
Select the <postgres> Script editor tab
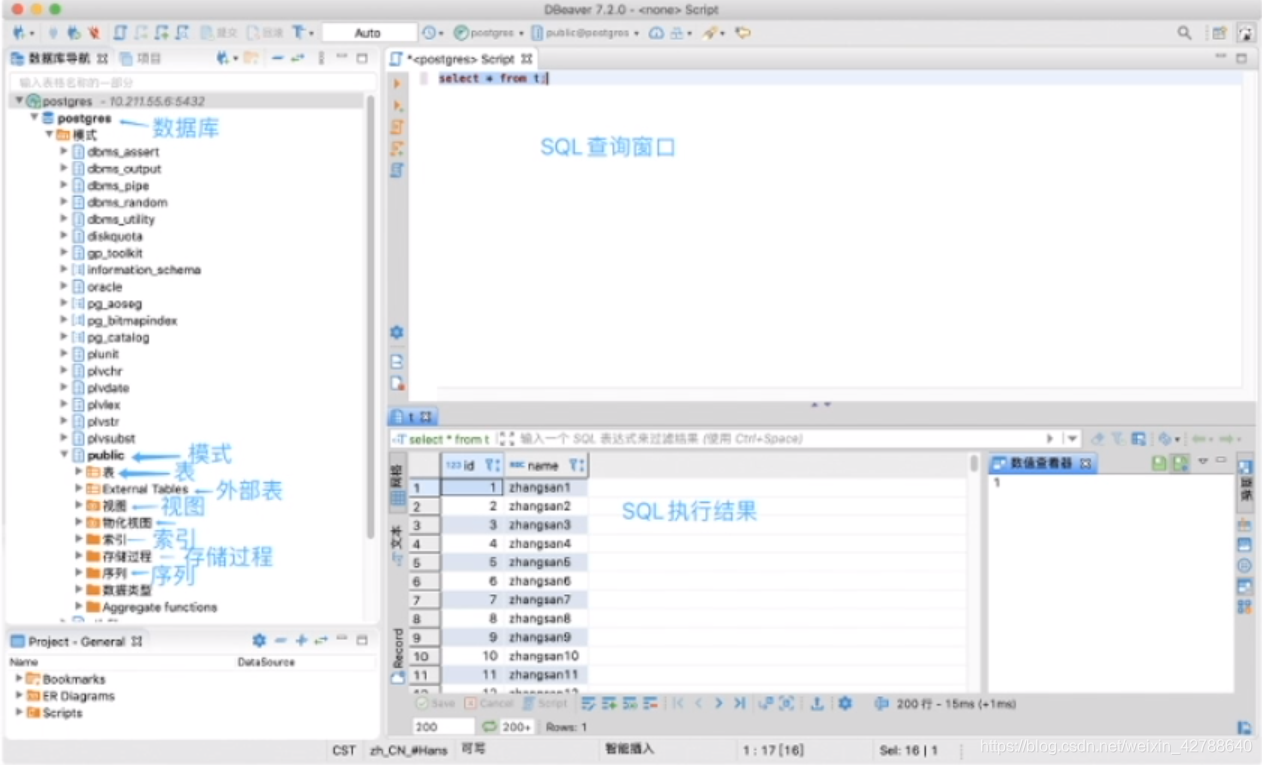point(462,59)
